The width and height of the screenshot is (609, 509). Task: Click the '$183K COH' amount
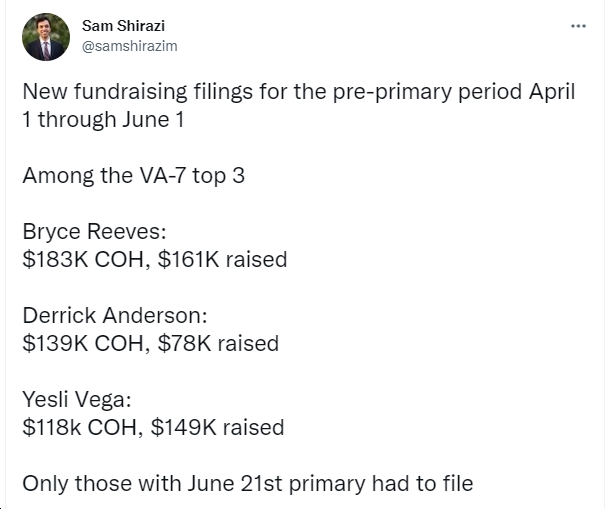pos(83,259)
